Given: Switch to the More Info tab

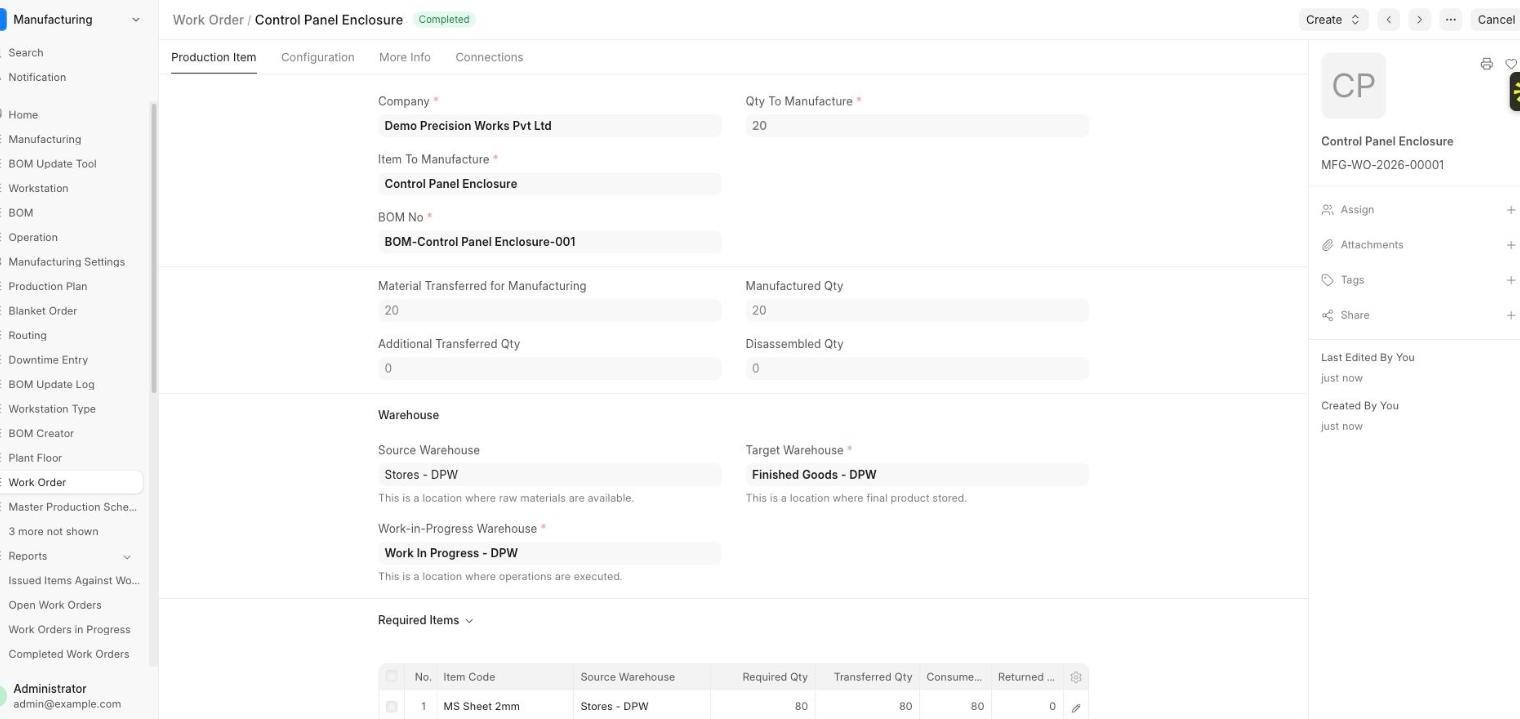Looking at the screenshot, I should (405, 57).
